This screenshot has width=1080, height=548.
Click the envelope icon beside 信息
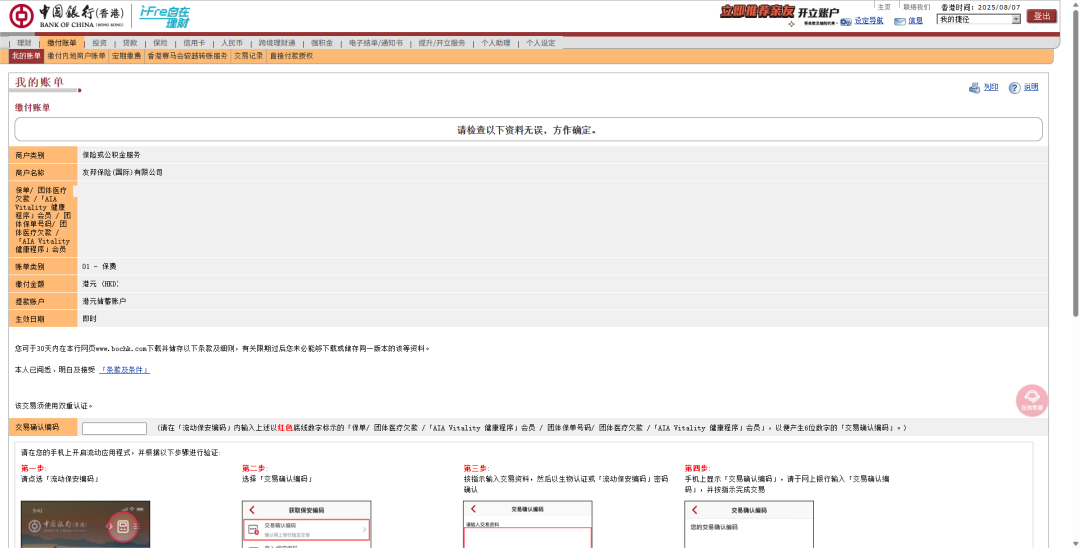tap(900, 21)
